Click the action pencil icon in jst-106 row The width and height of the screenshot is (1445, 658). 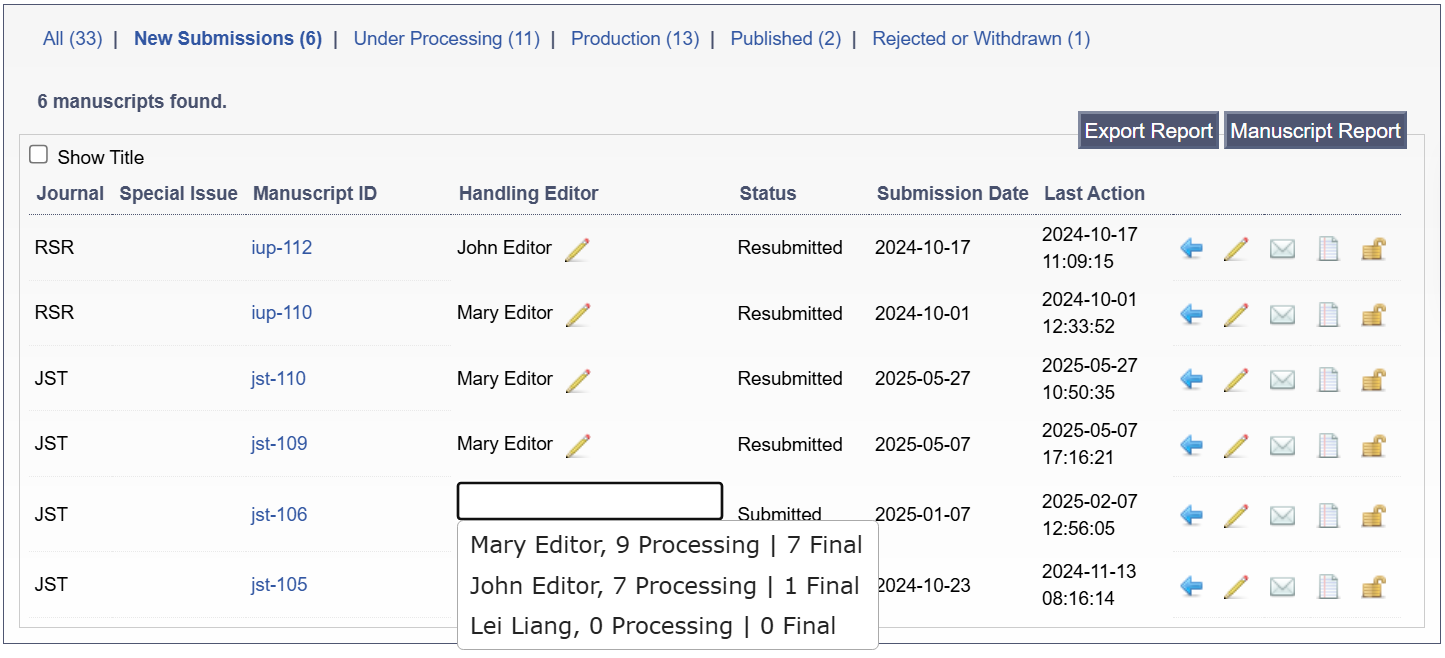pos(1236,516)
